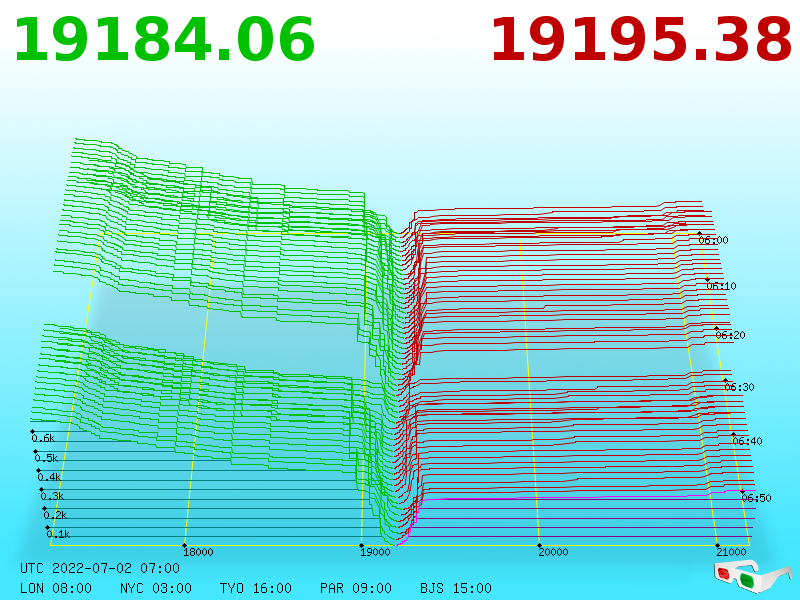800x600 pixels.
Task: Select the green bid price 19184.06
Action: click(164, 40)
